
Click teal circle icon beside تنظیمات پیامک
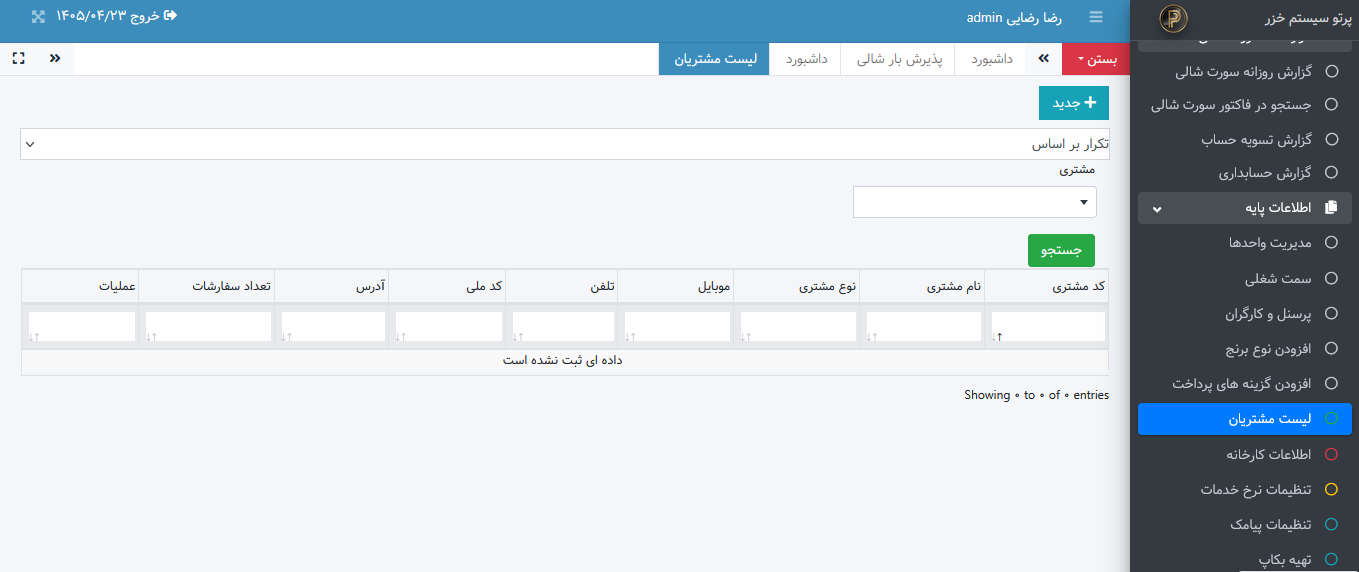click(x=1331, y=524)
